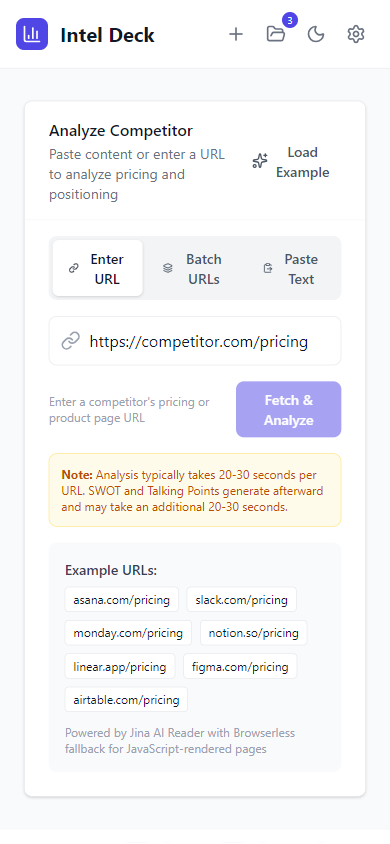Click the plus icon for new analysis
Screen dimensions: 390x844
[x=236, y=34]
